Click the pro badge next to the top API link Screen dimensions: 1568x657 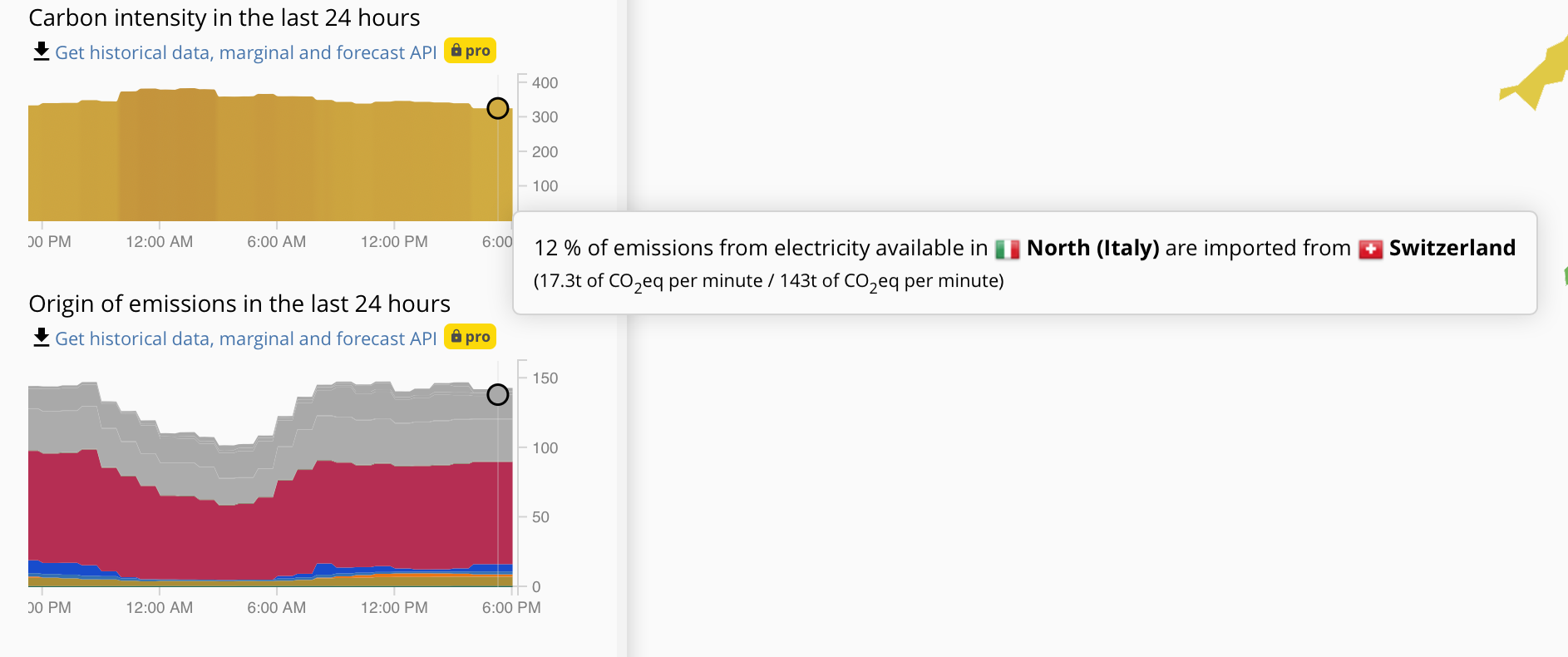click(x=470, y=50)
